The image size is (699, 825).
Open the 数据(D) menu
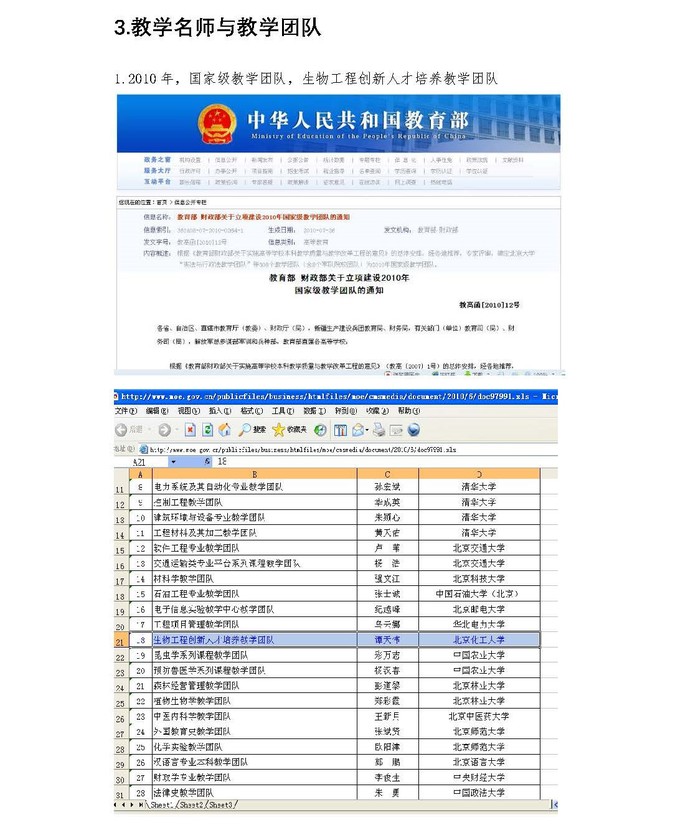pos(315,411)
